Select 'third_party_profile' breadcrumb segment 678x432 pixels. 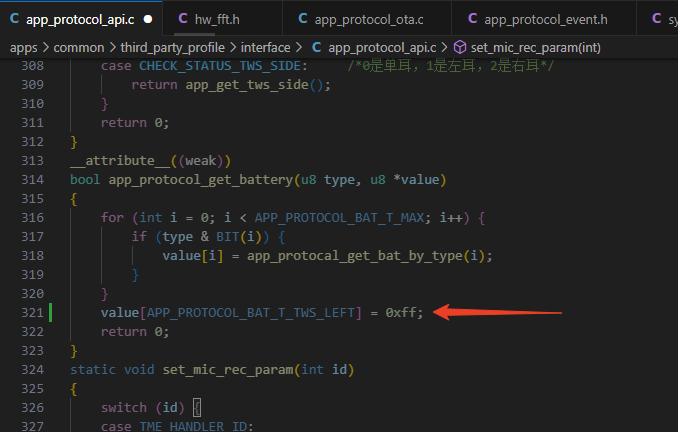(x=173, y=48)
